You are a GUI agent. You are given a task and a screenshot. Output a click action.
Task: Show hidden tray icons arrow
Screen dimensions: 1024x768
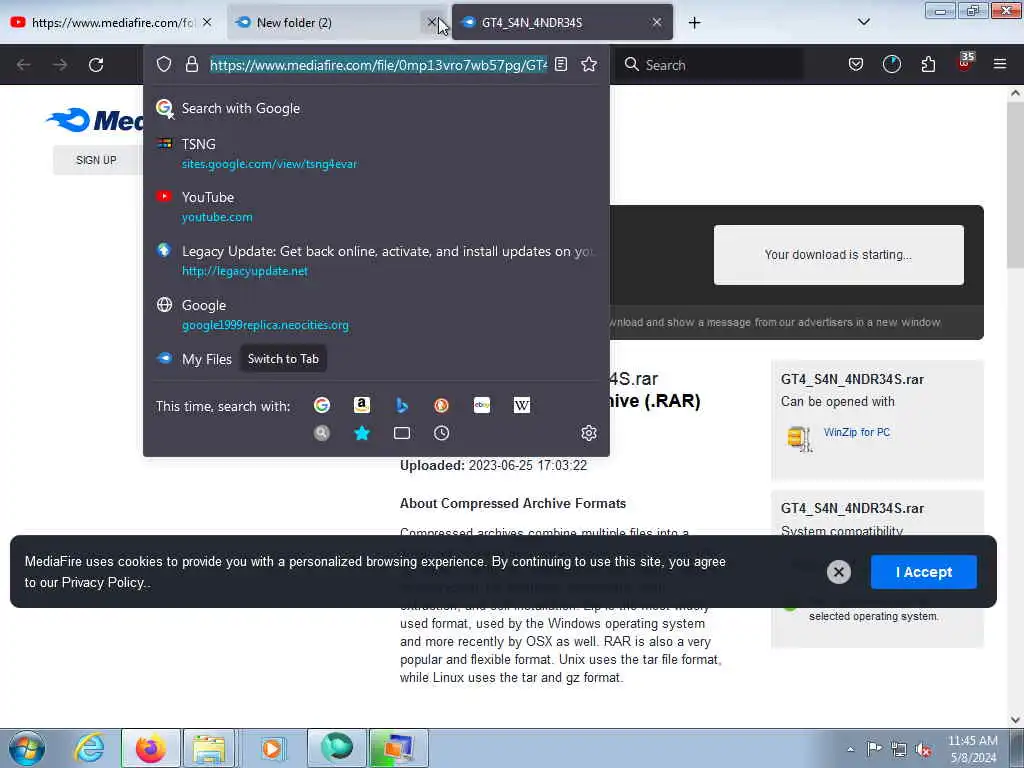pos(850,749)
